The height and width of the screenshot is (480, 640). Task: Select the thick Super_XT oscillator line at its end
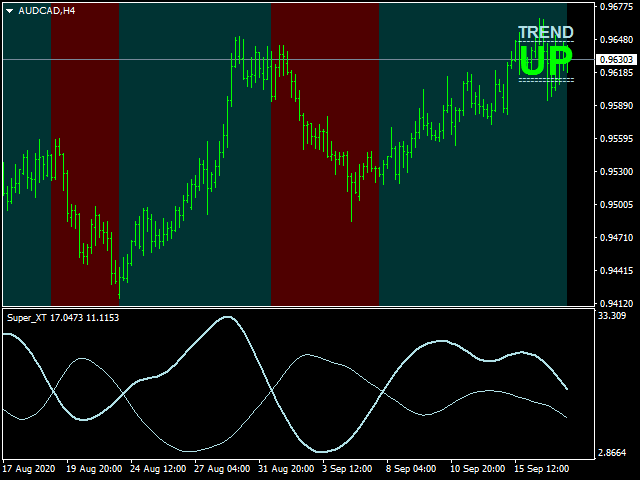[x=566, y=388]
